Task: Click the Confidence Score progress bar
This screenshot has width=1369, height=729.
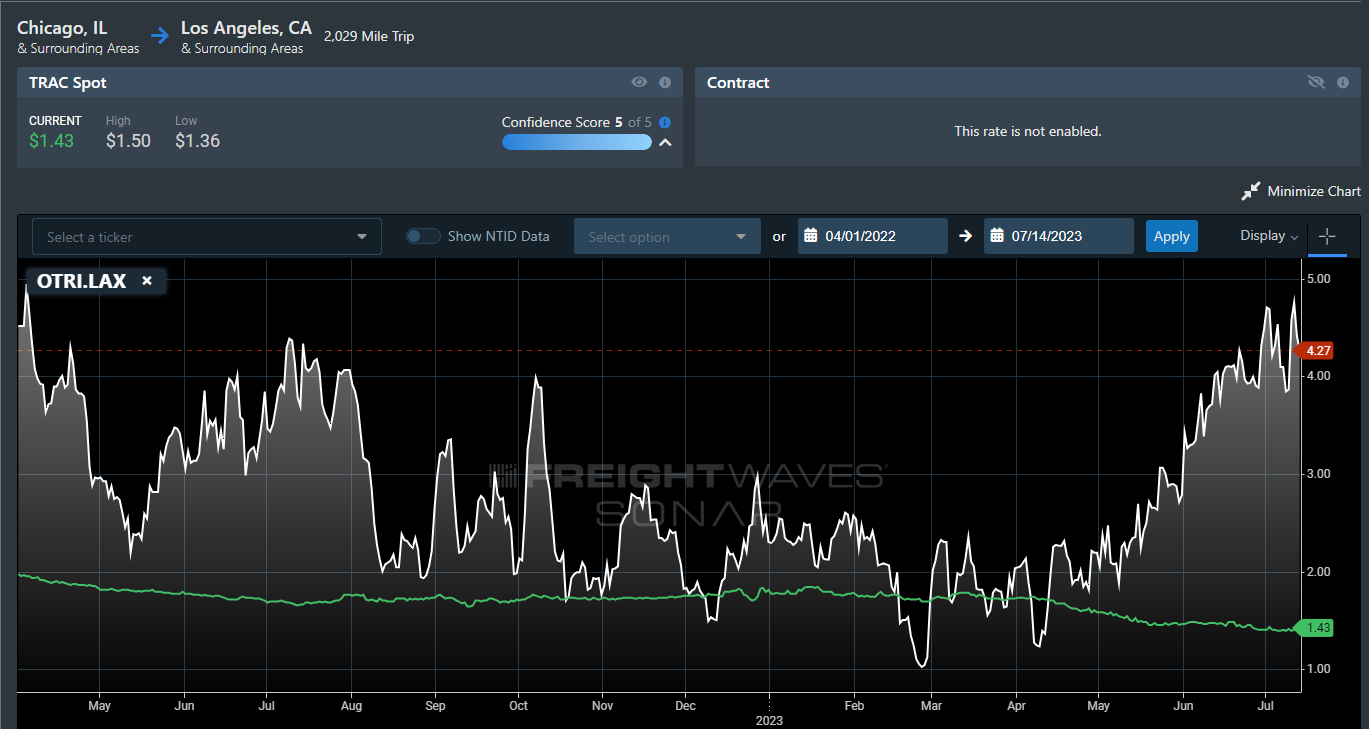Action: [x=576, y=143]
